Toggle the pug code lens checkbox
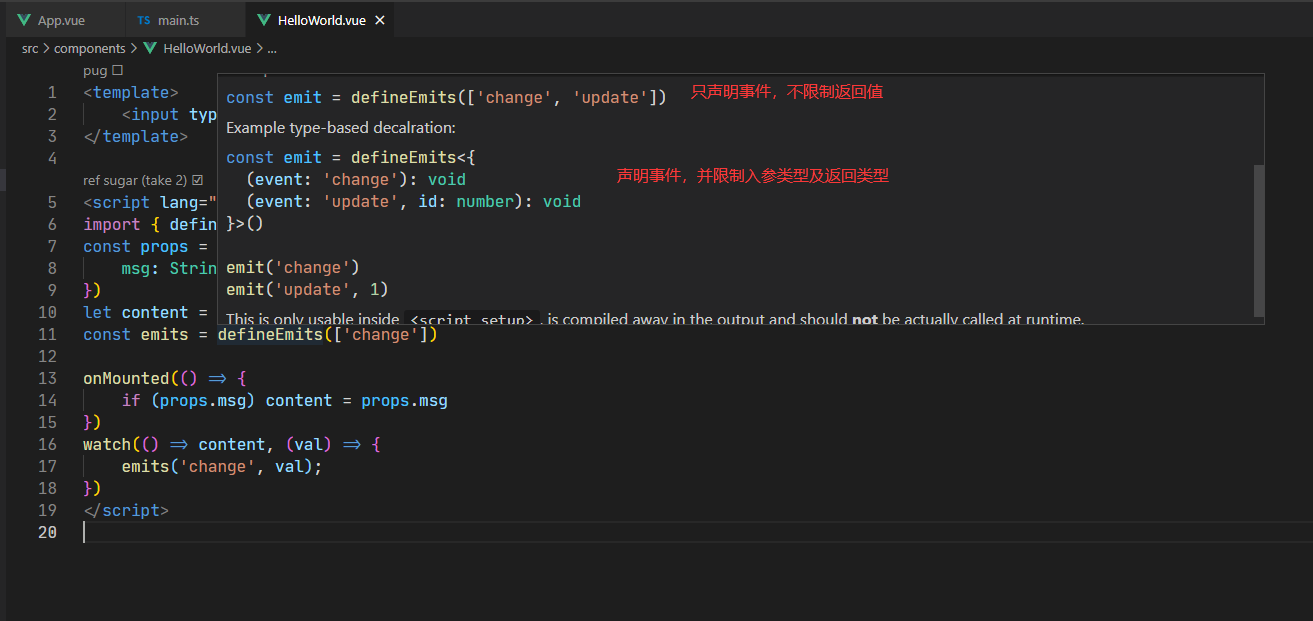This screenshot has width=1313, height=621. pyautogui.click(x=118, y=70)
